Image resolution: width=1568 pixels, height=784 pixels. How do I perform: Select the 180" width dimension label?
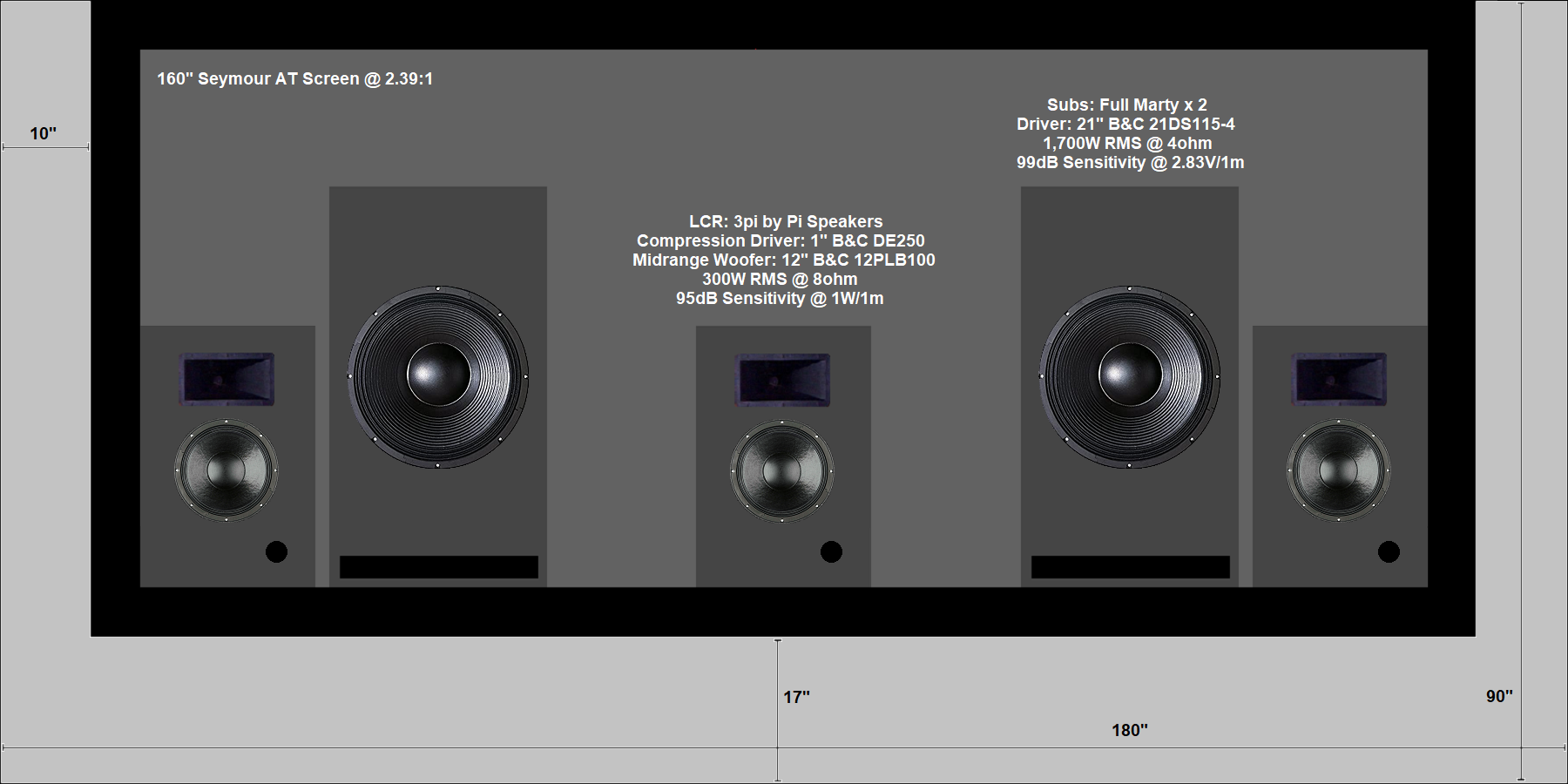[x=1129, y=730]
